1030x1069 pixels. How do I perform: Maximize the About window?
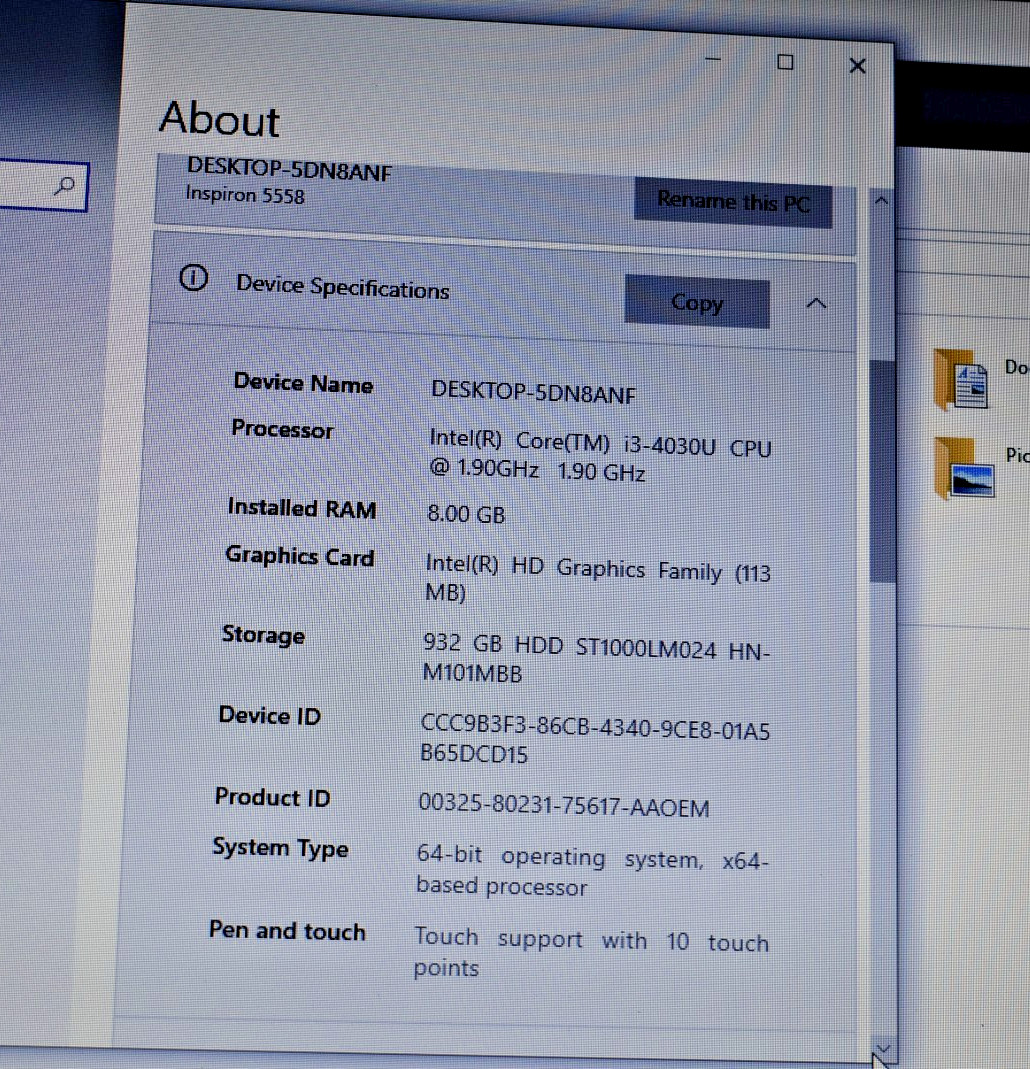click(785, 62)
